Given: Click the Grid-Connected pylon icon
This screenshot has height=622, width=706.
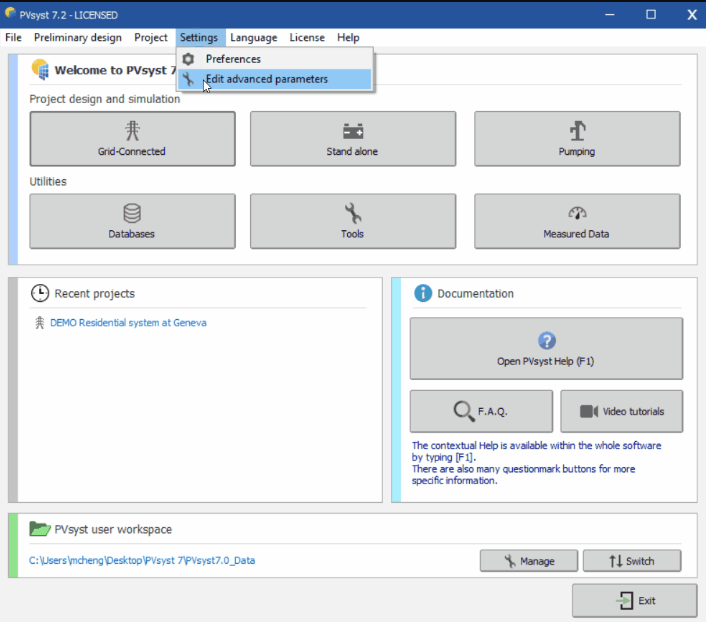Looking at the screenshot, I should coord(132,131).
